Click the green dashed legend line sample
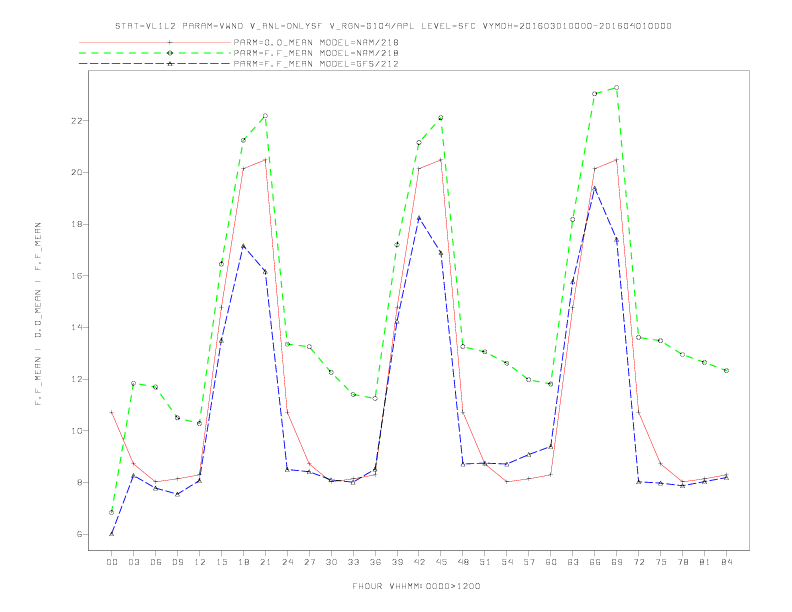Viewport: 792px width, 612px height. (155, 53)
